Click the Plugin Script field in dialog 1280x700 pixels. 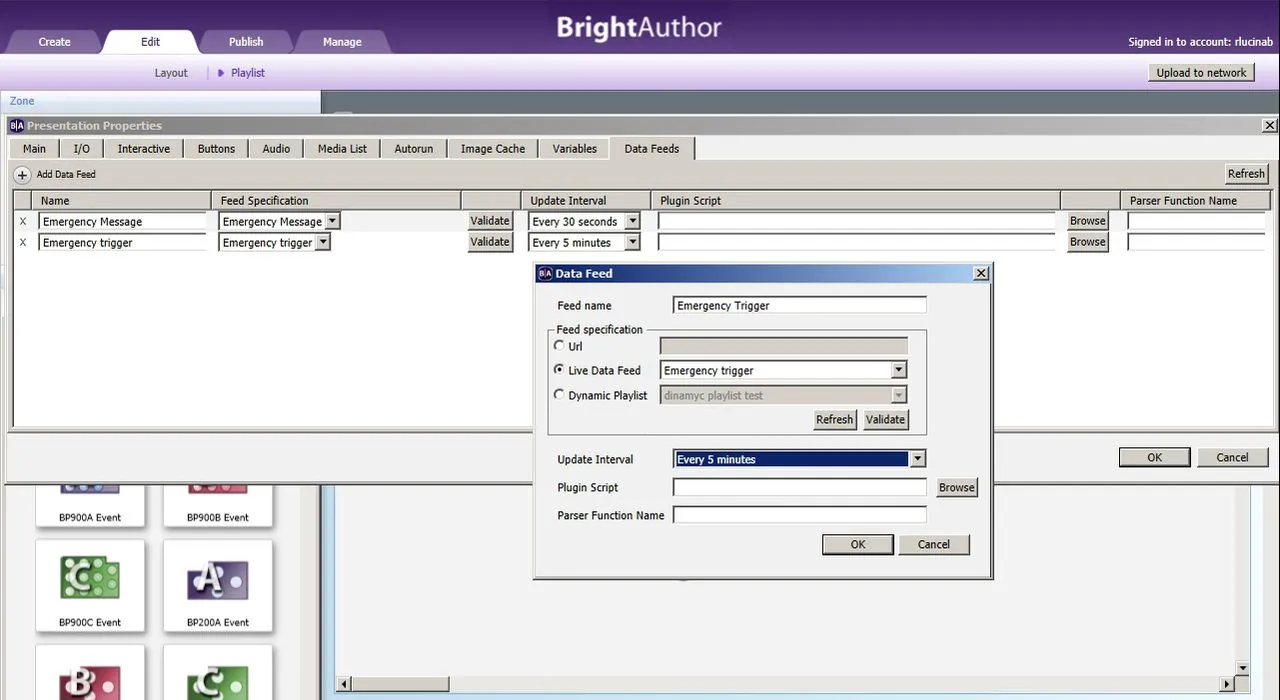point(800,488)
